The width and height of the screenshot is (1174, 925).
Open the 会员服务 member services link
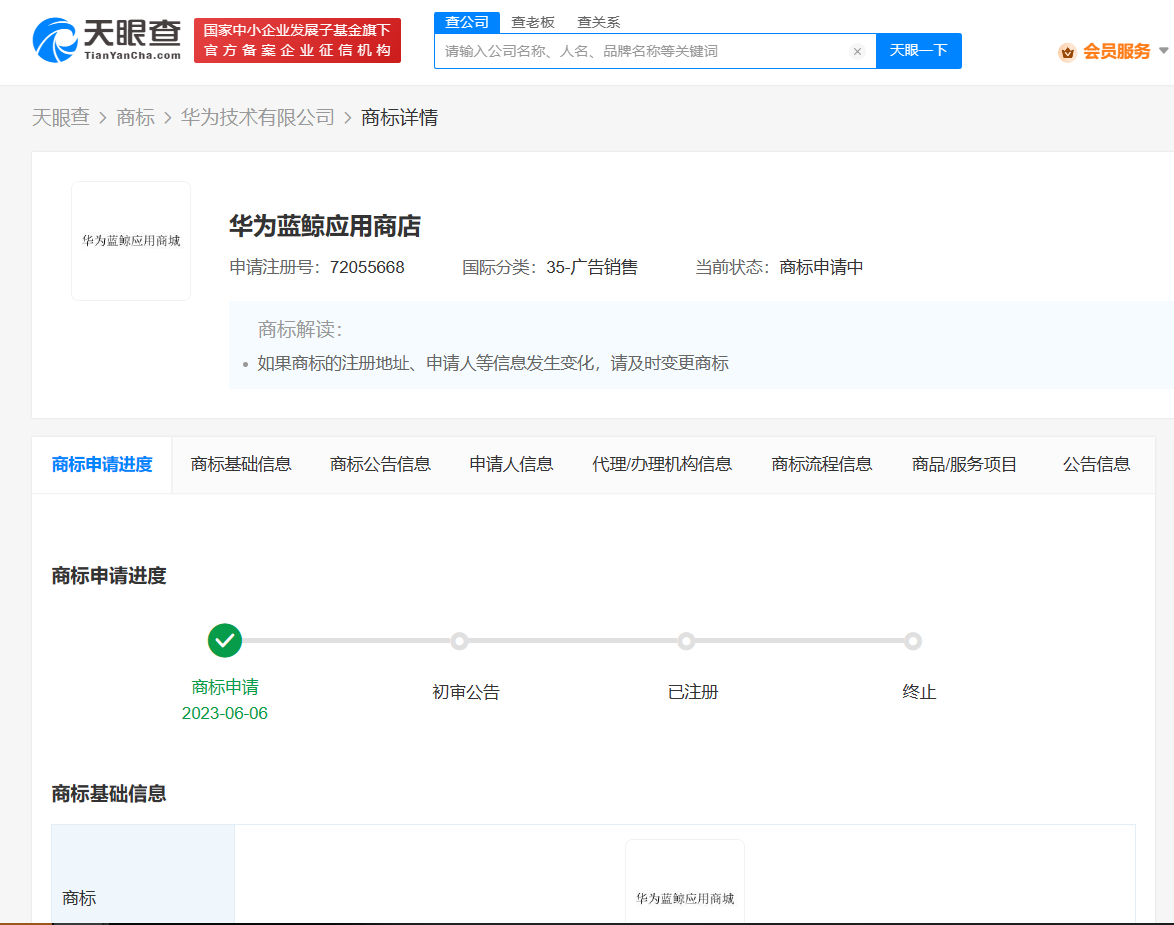pos(1116,51)
